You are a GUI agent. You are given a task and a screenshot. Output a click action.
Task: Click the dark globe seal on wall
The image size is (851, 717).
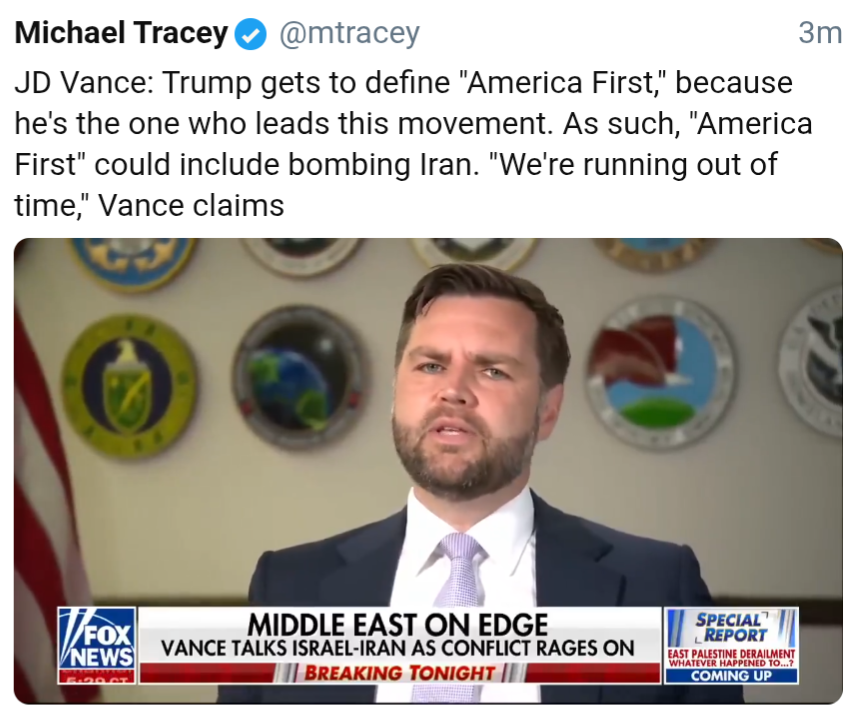pos(301,378)
